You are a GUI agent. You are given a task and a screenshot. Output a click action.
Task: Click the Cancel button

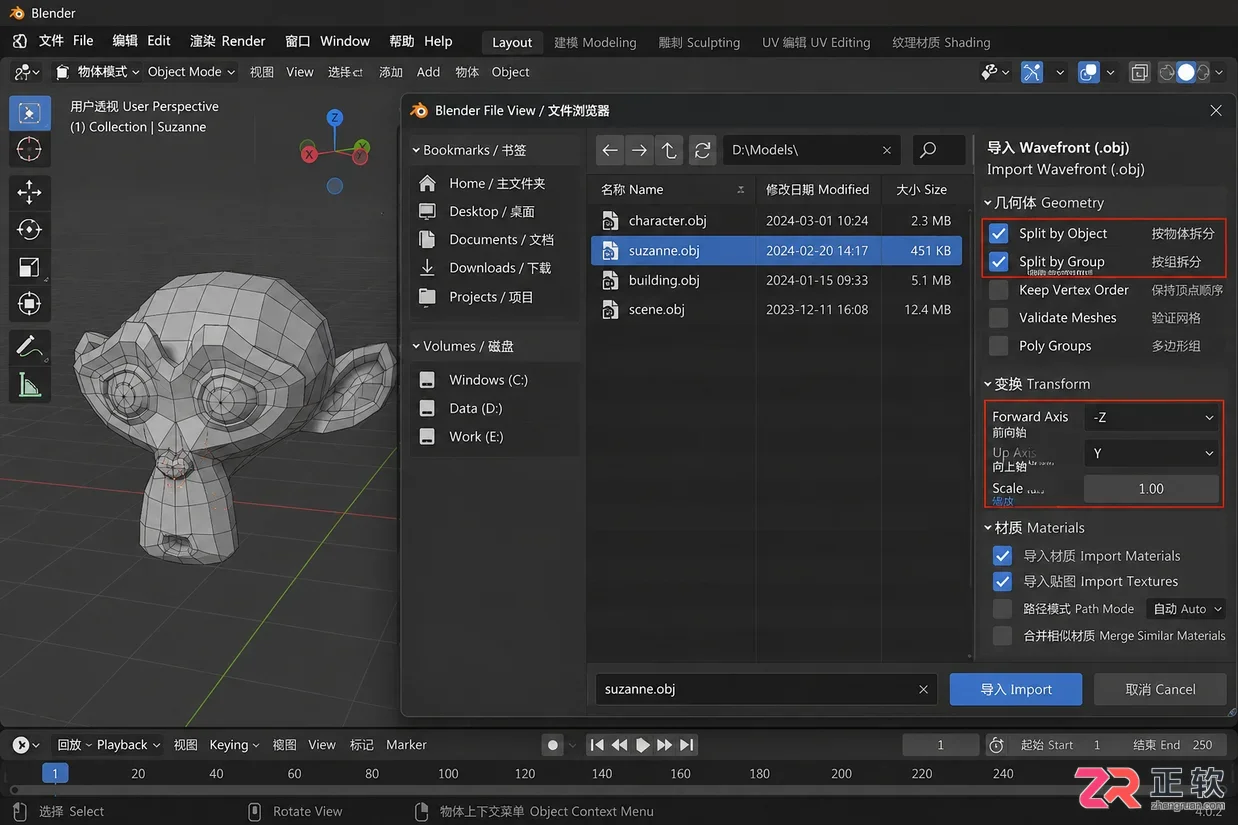pos(1160,689)
